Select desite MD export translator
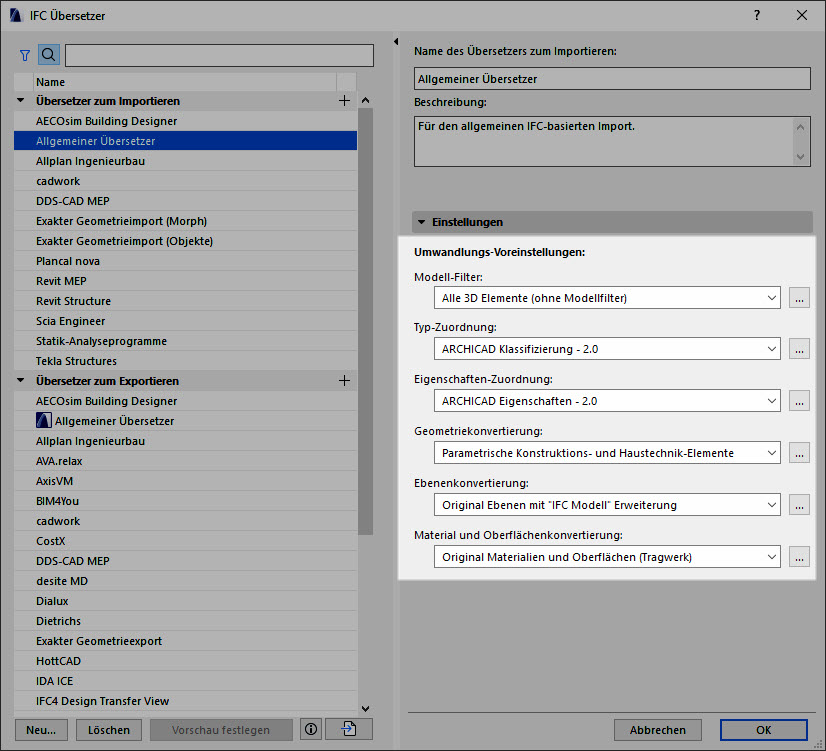Image resolution: width=826 pixels, height=751 pixels. [x=185, y=581]
